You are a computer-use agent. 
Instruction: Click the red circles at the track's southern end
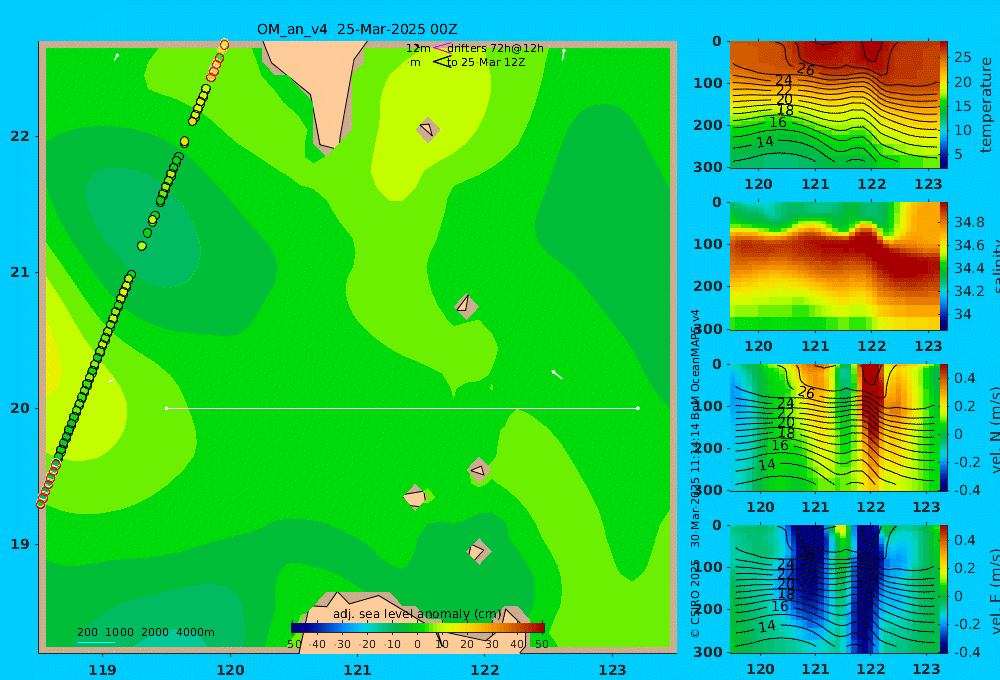tap(48, 484)
